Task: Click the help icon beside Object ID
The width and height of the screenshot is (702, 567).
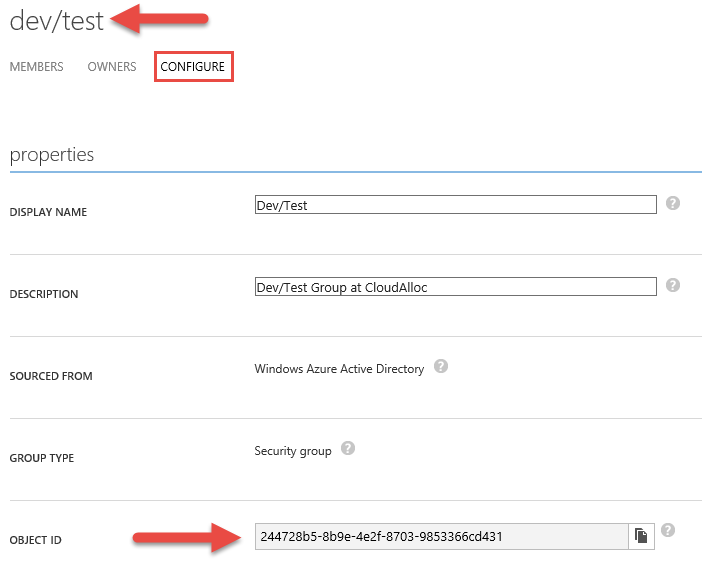Action: (668, 531)
